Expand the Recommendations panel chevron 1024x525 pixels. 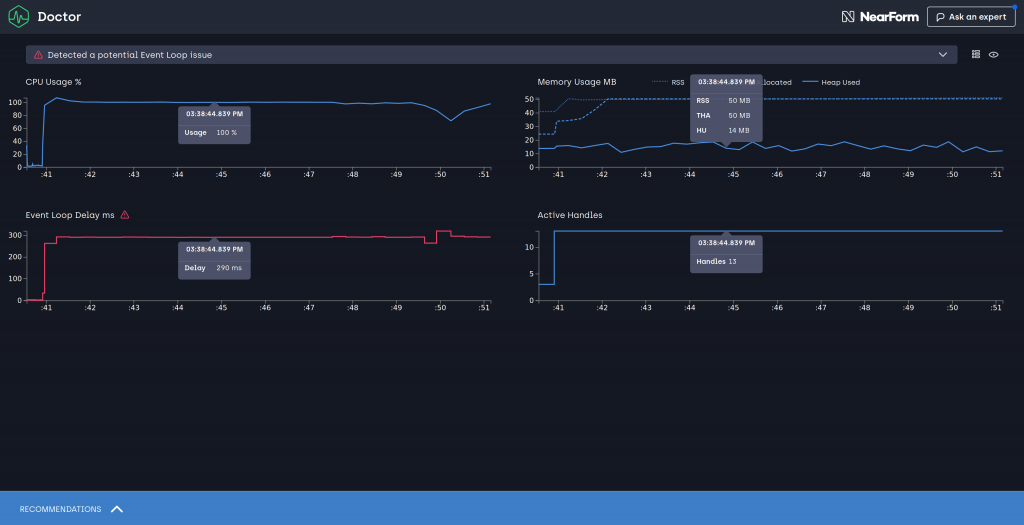coord(117,509)
